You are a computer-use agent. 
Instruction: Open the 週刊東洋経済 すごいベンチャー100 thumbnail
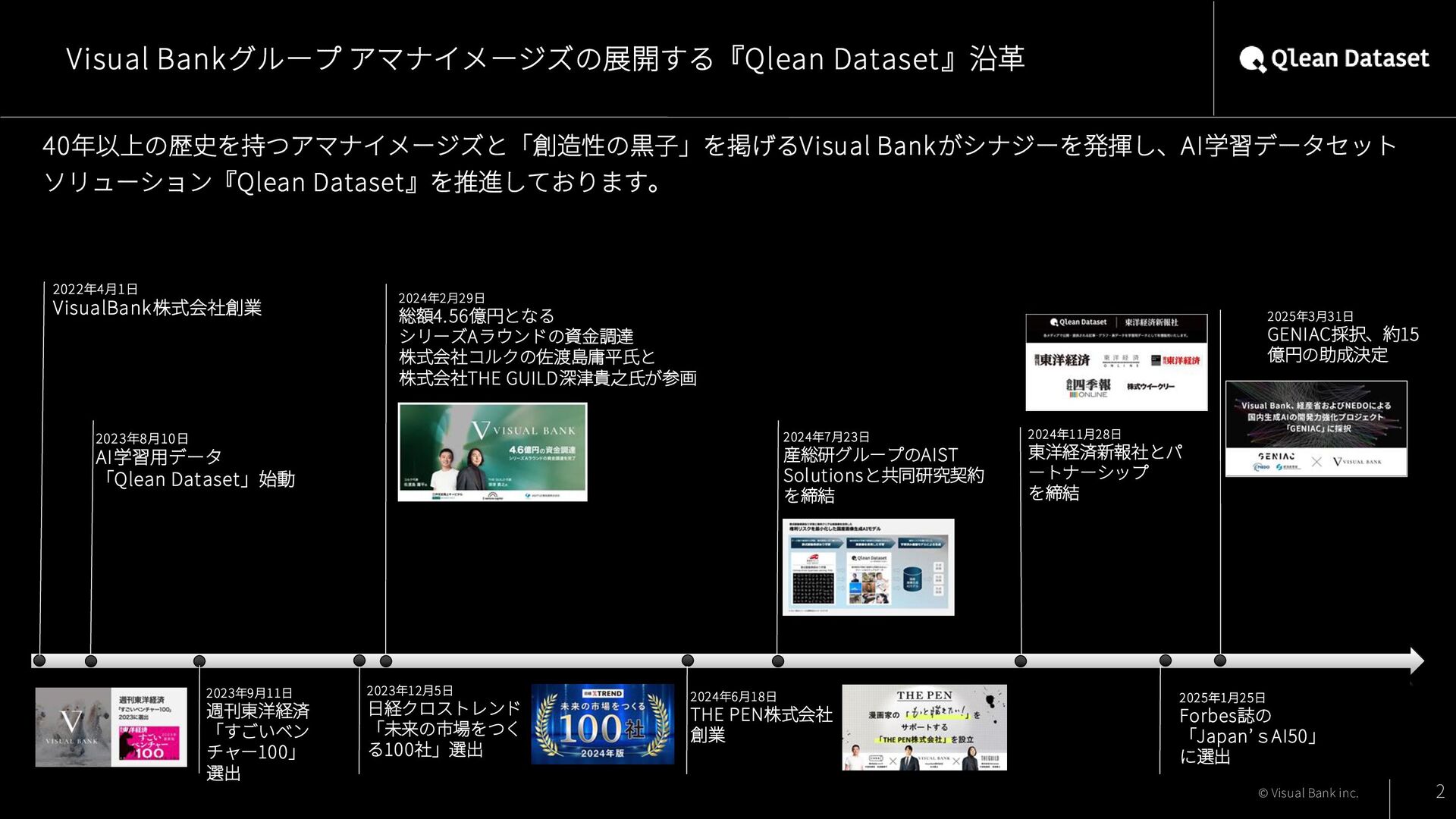pyautogui.click(x=111, y=727)
